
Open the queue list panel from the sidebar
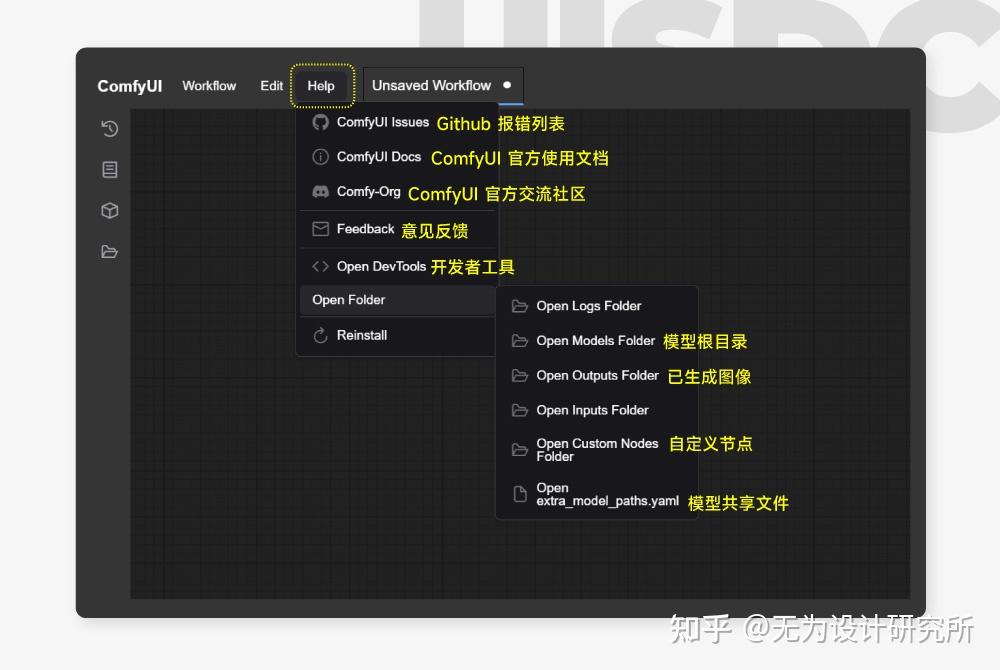[x=109, y=169]
